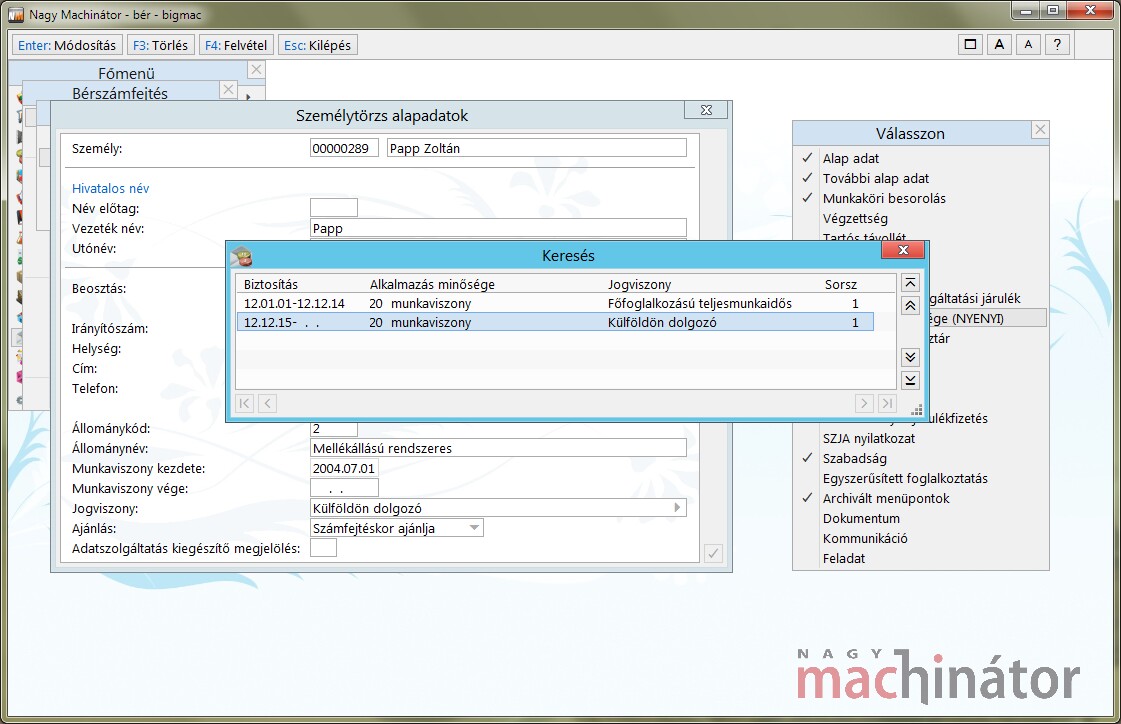
Task: Click the Állománynév field
Action: click(498, 448)
